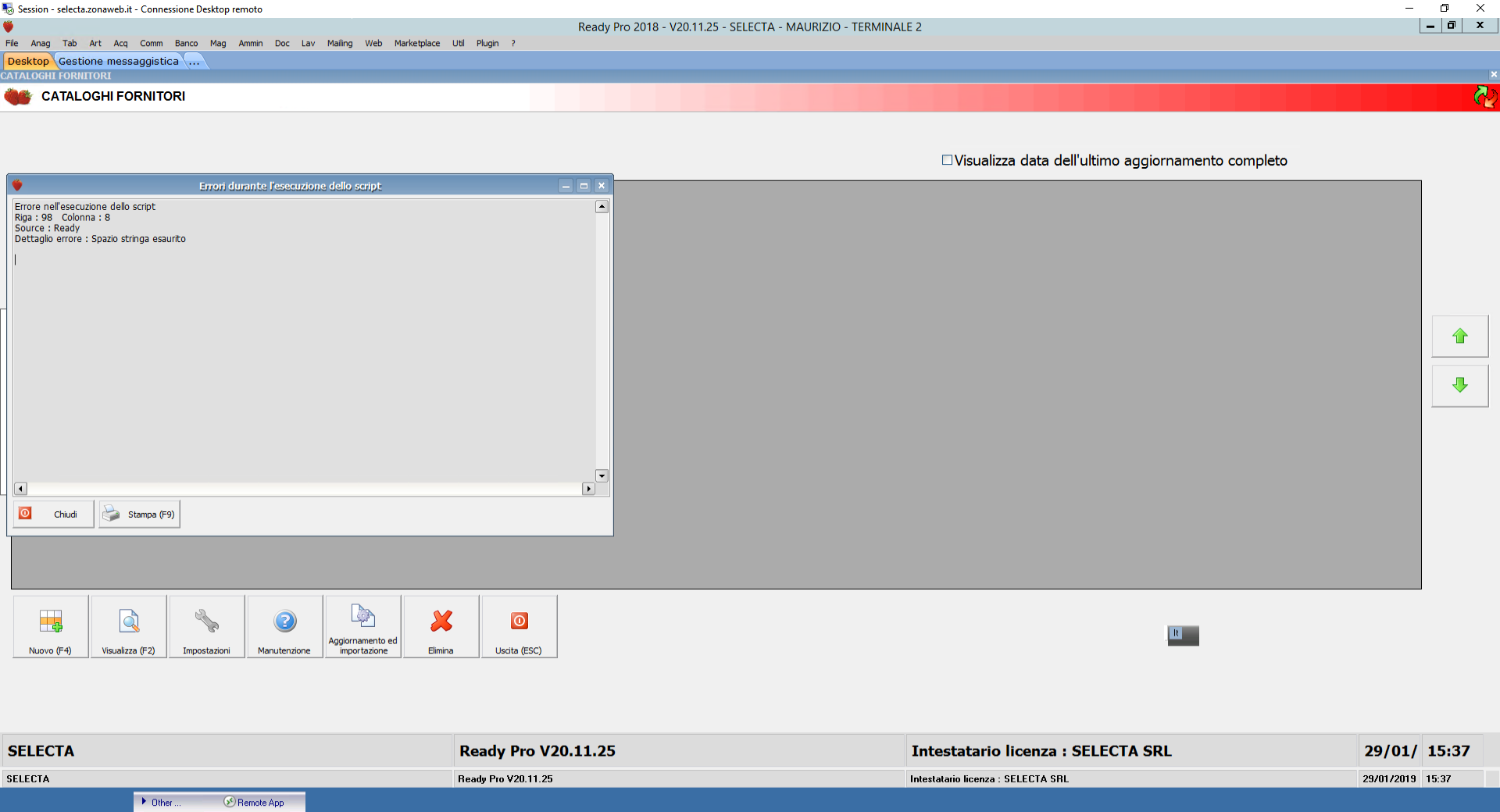The height and width of the screenshot is (812, 1500).
Task: Click the ... overflow tab
Action: coord(194,61)
